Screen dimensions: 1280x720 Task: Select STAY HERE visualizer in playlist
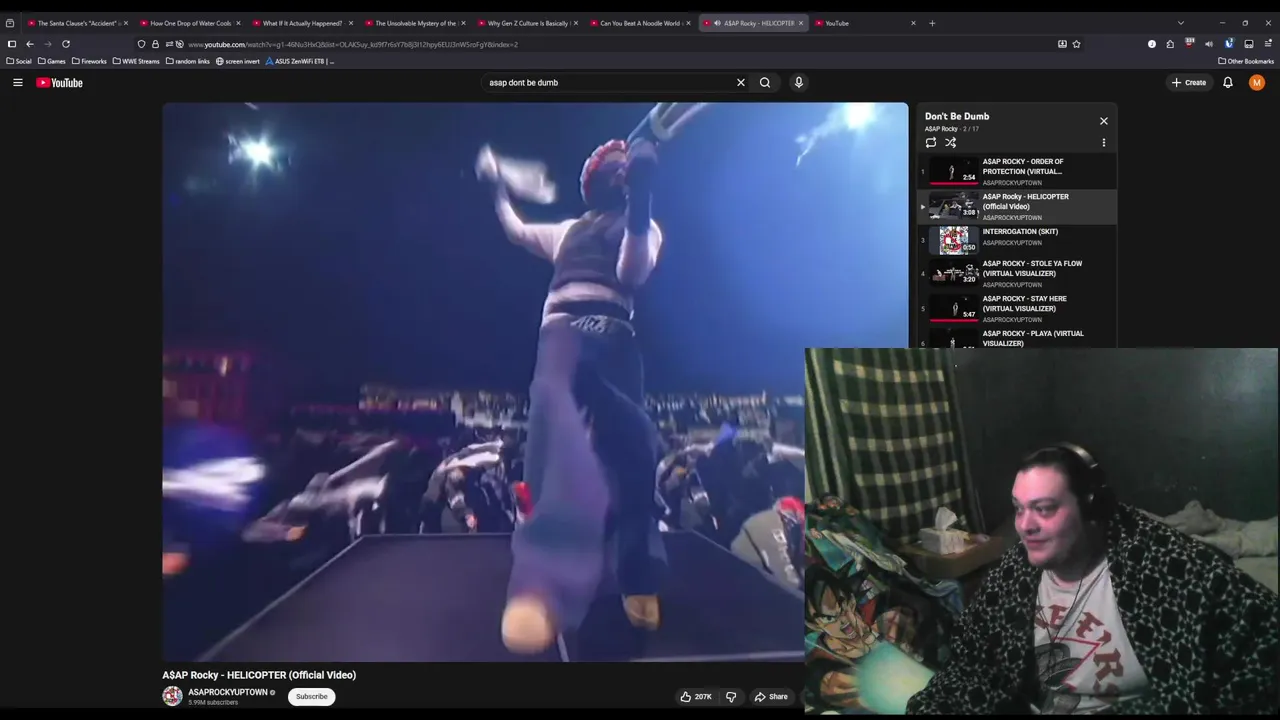pos(1017,309)
